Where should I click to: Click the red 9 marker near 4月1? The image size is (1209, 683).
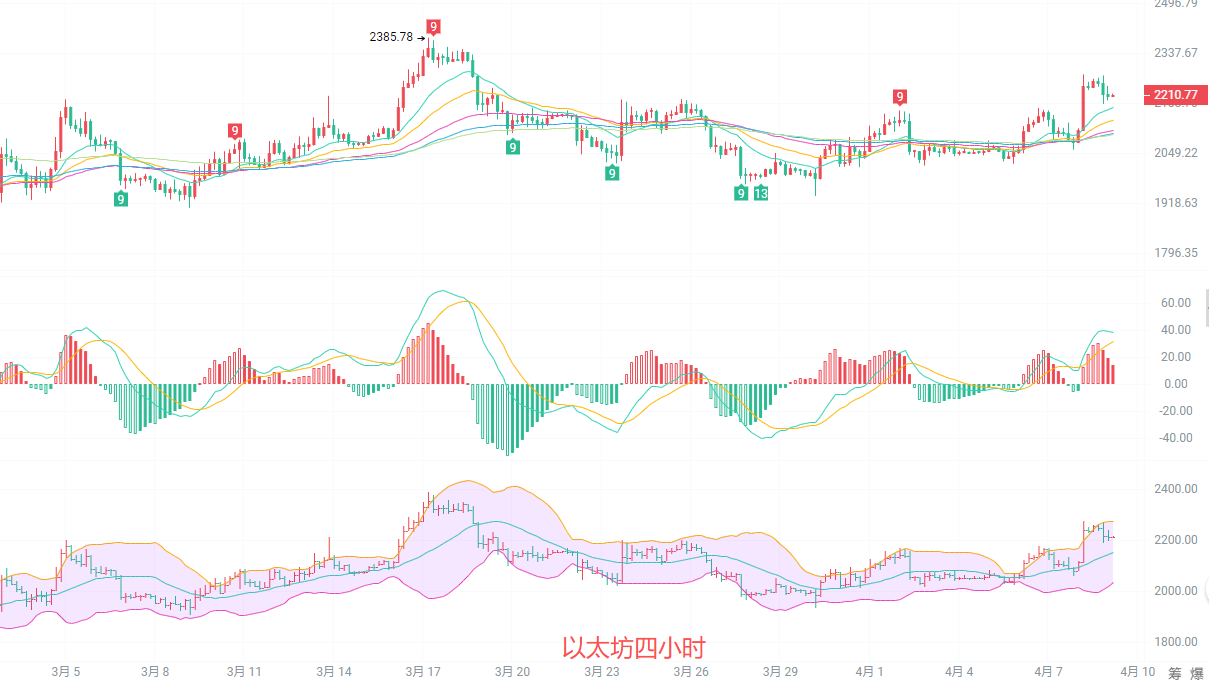900,97
